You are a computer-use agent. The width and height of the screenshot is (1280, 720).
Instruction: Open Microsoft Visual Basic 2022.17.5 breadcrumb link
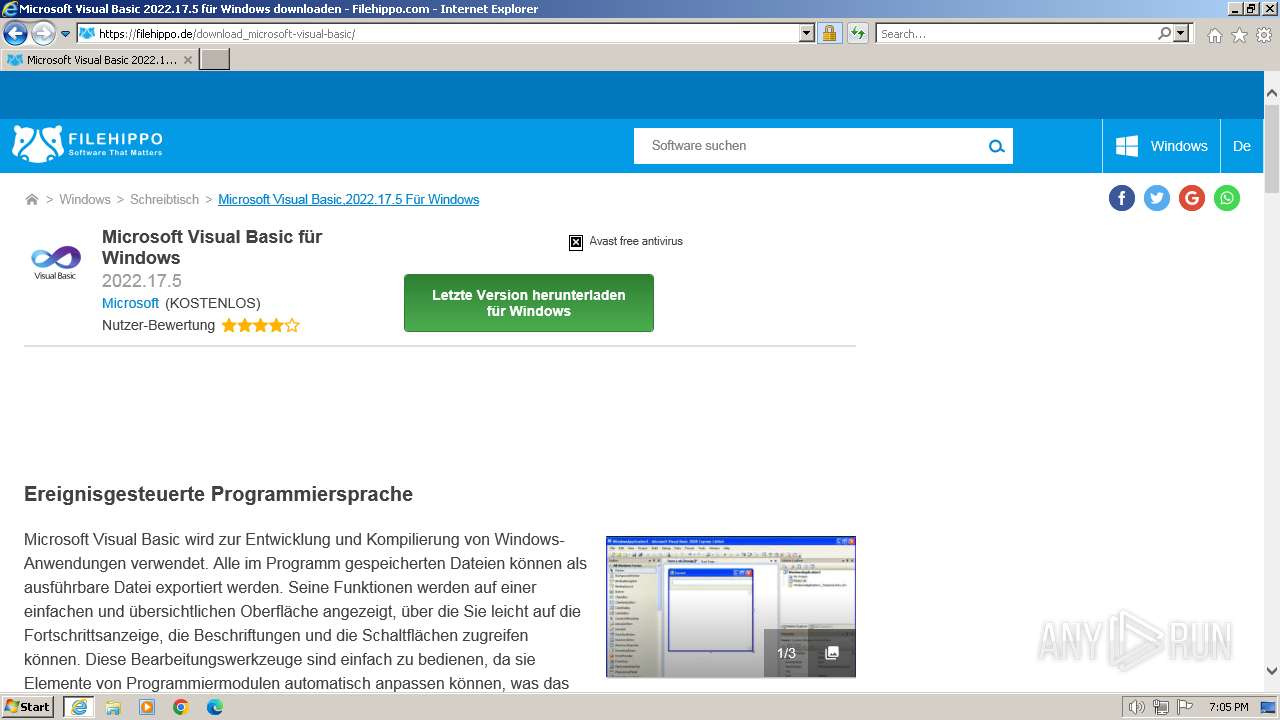point(348,199)
